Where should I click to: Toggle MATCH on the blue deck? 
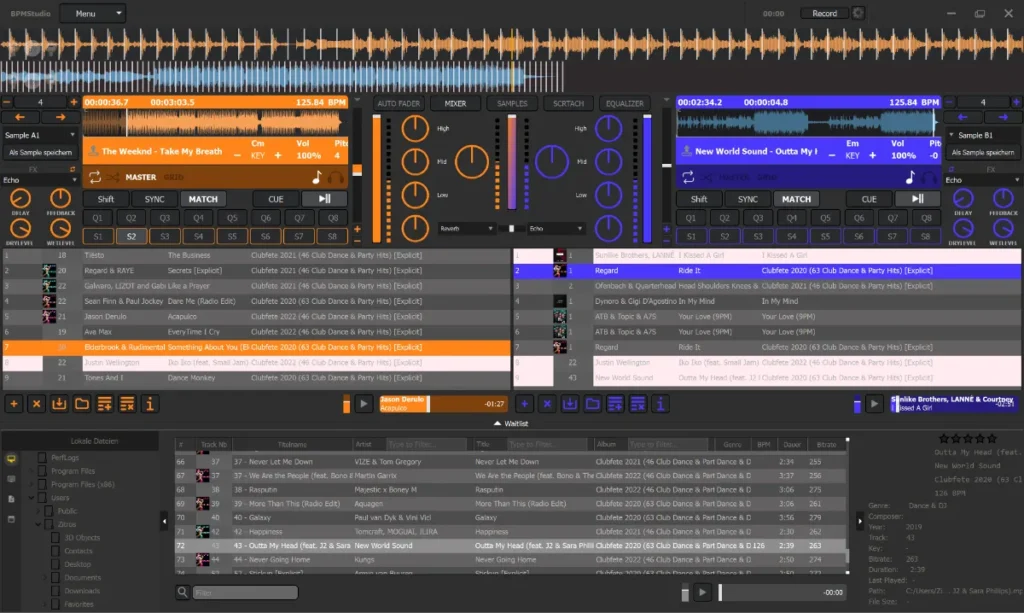pyautogui.click(x=796, y=199)
